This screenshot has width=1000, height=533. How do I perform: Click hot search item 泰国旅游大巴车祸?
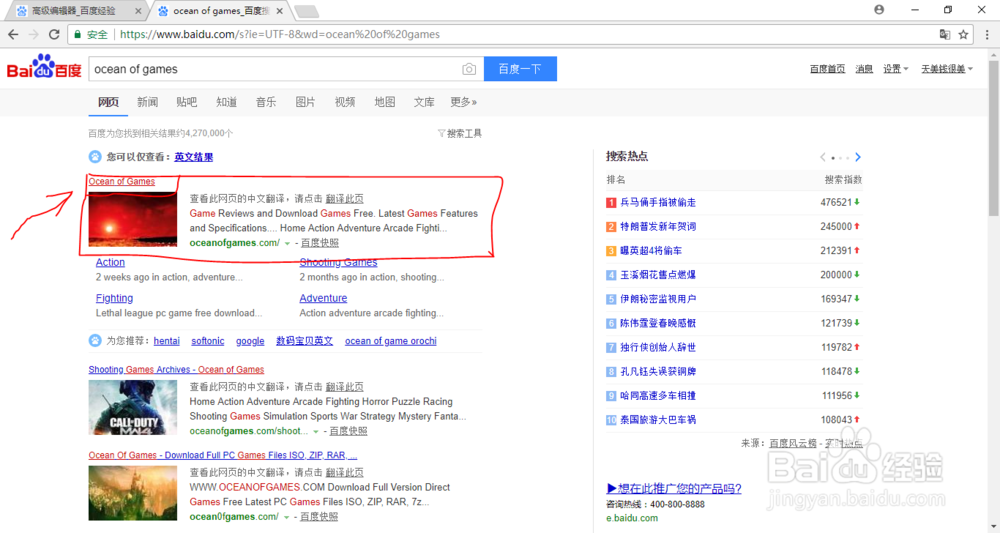[658, 420]
